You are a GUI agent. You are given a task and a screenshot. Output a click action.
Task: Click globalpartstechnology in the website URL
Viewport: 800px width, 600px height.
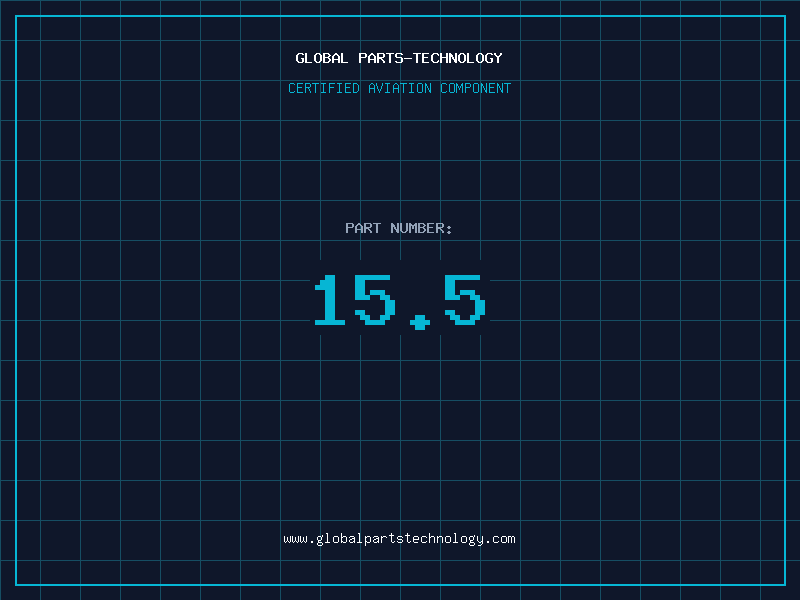point(399,539)
